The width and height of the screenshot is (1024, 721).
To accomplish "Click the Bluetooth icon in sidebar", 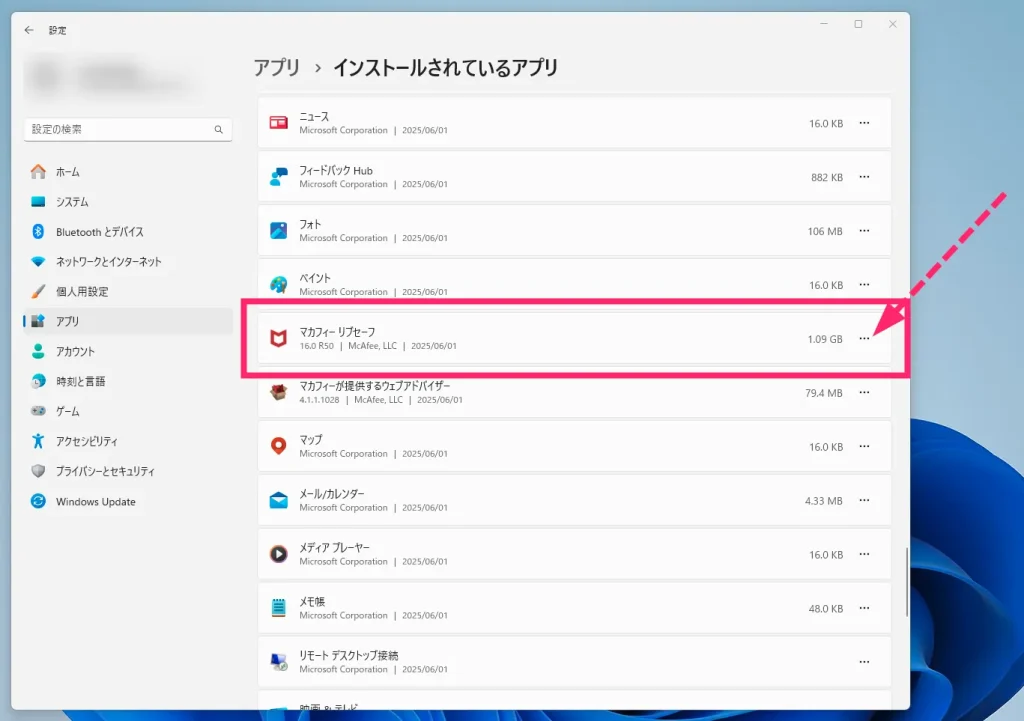I will tap(39, 231).
